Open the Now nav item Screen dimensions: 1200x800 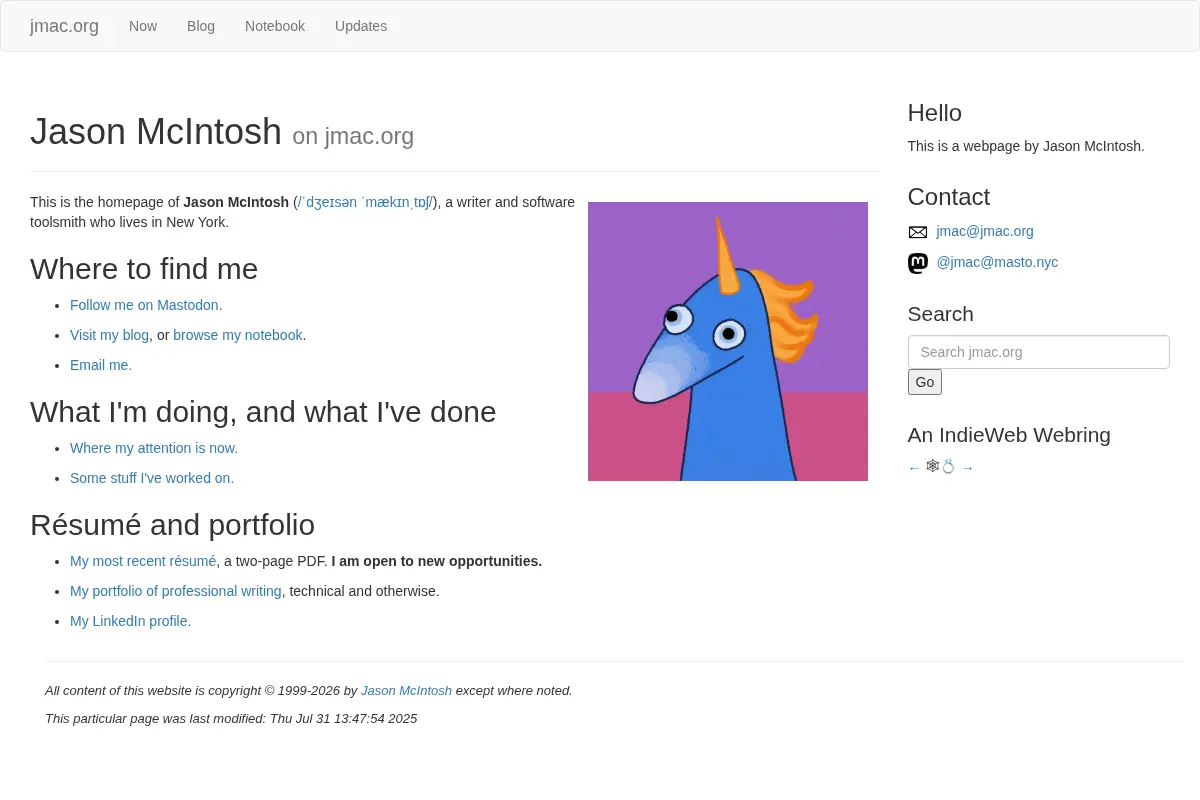tap(143, 26)
